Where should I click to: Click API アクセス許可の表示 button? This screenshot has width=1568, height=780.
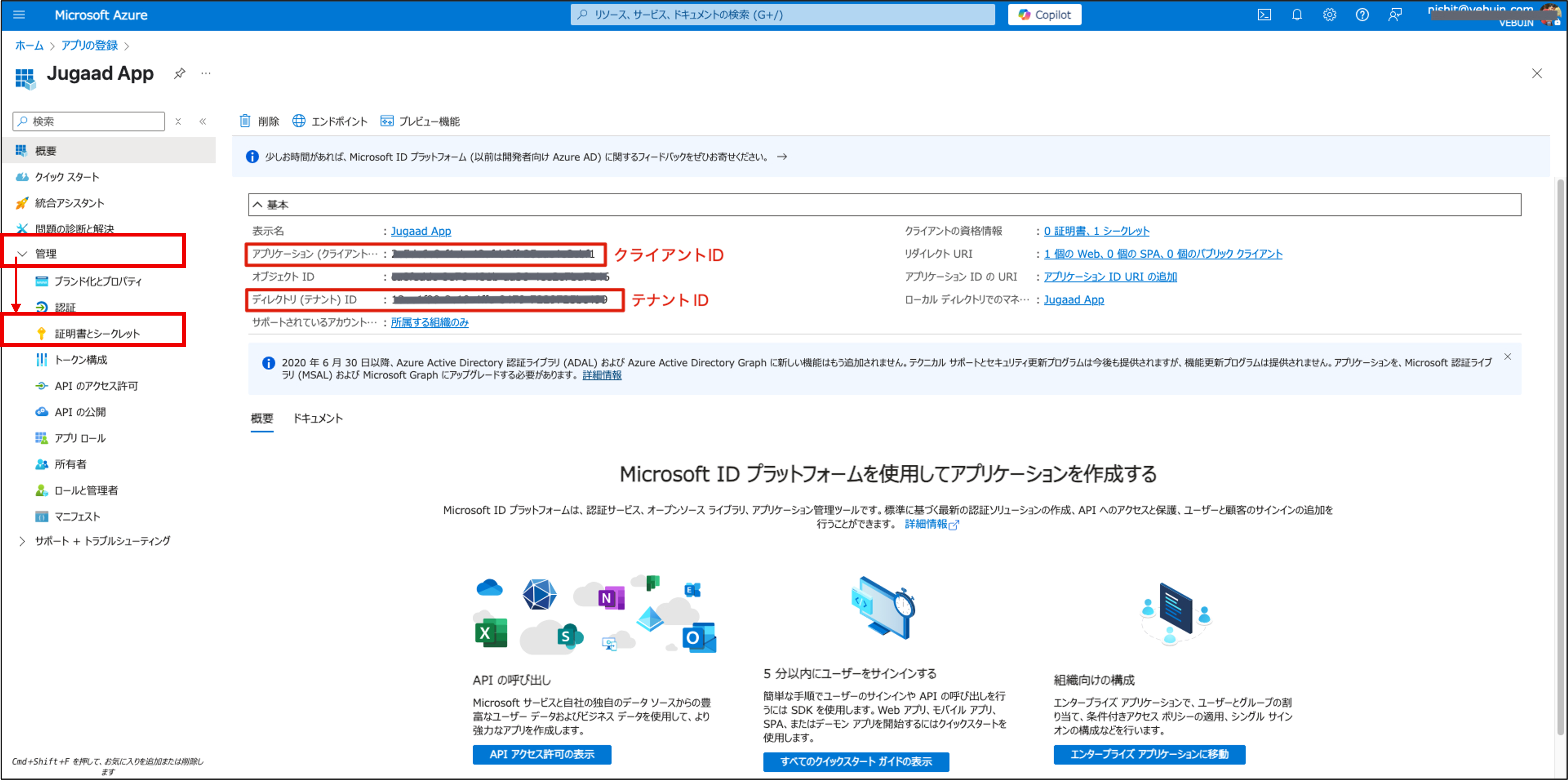click(x=542, y=754)
